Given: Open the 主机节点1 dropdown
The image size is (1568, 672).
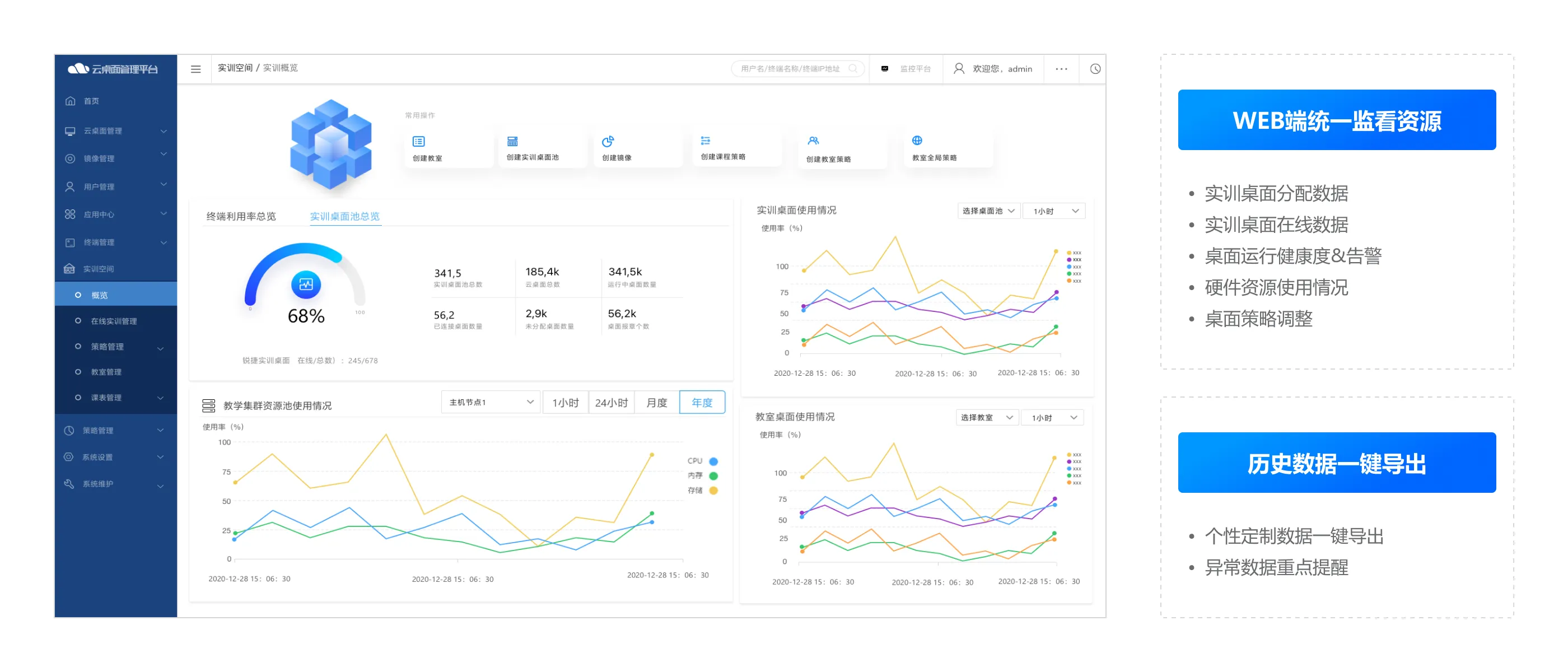Looking at the screenshot, I should click(x=490, y=402).
